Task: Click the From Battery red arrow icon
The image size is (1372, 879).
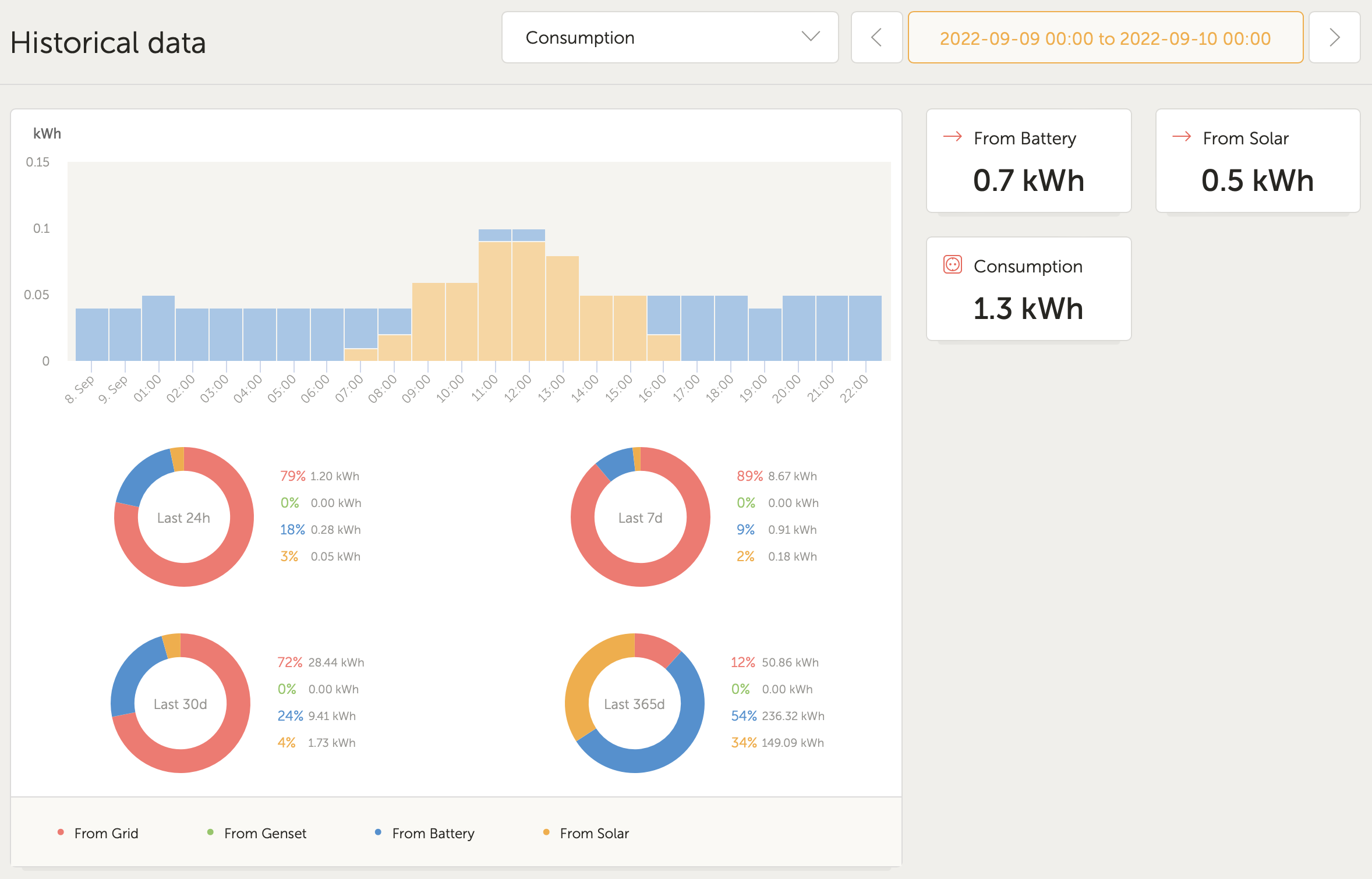Action: 953,137
